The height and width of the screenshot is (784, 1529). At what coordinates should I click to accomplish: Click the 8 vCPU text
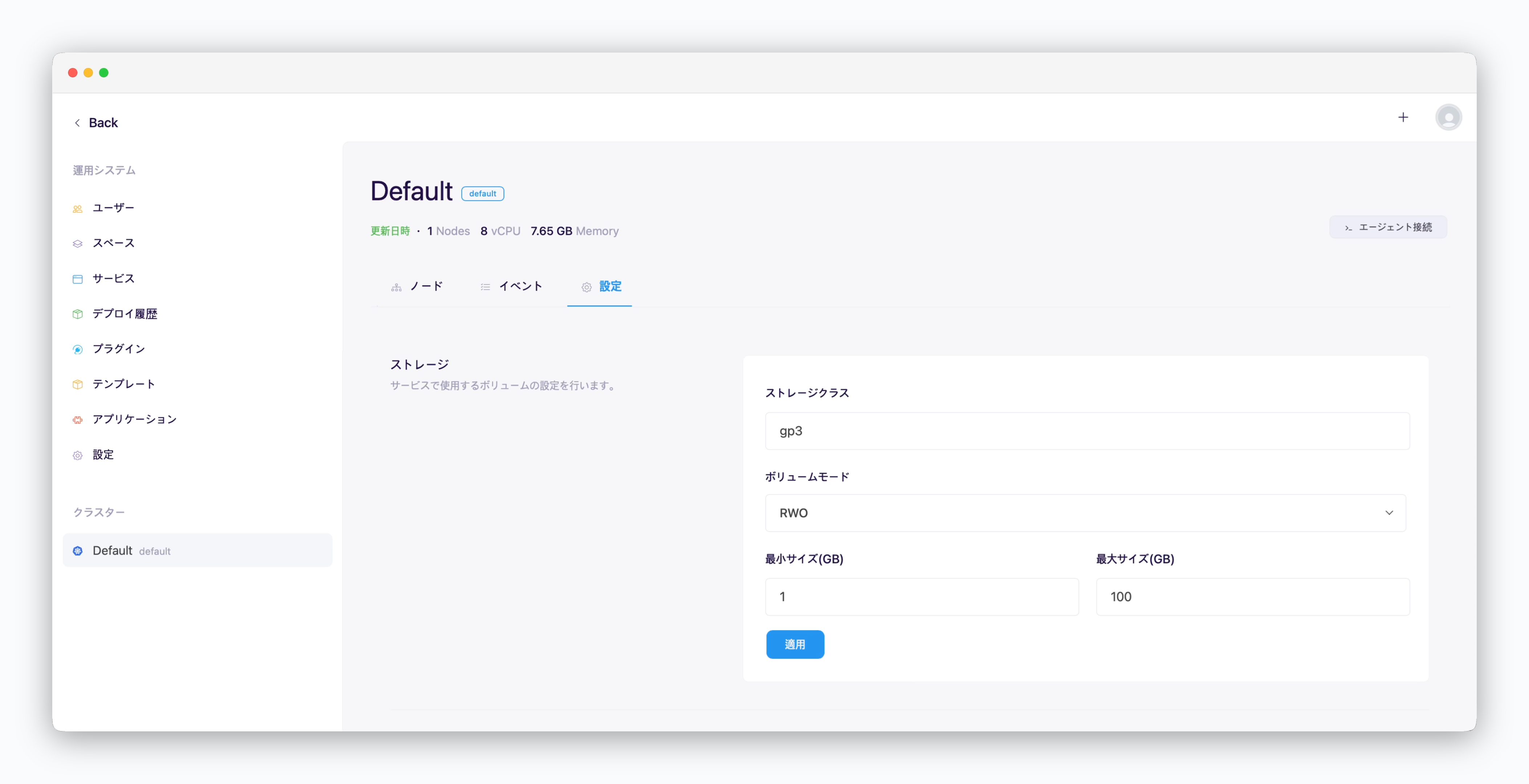coord(500,232)
